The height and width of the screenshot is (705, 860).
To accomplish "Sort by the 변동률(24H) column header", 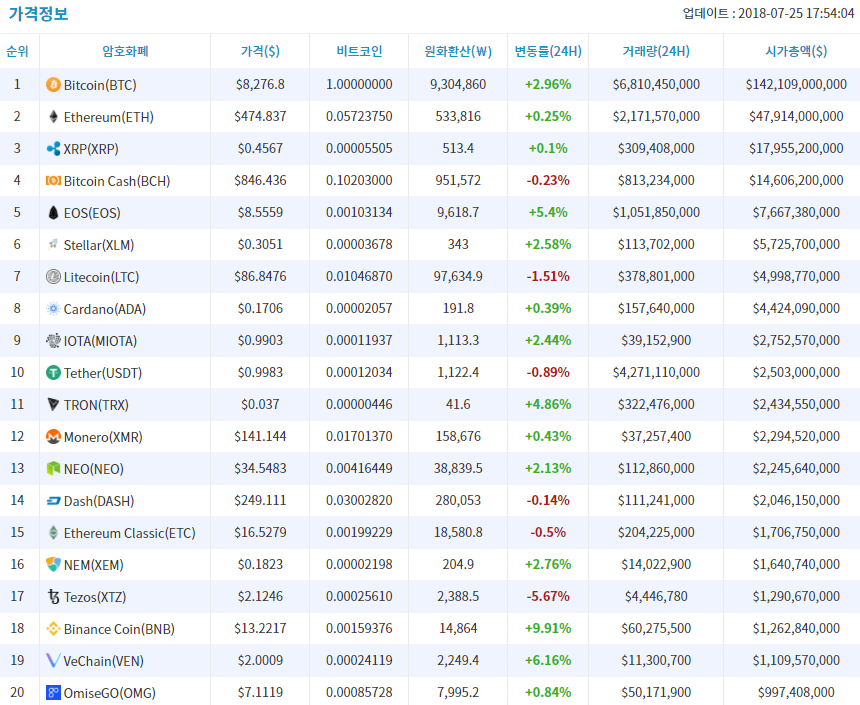I will point(548,51).
